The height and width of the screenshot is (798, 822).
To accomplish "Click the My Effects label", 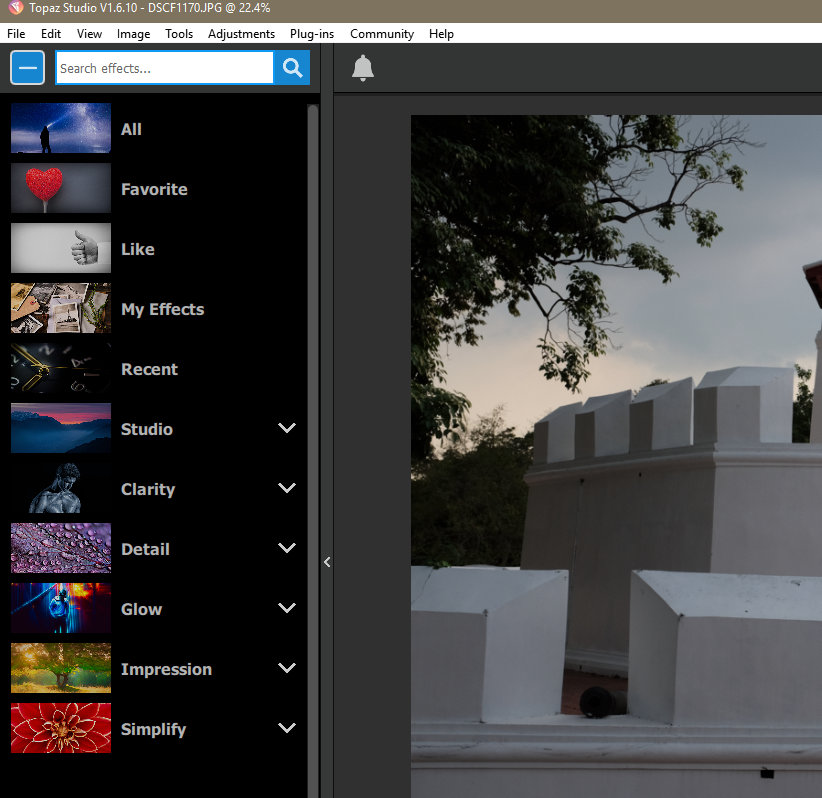I will pos(162,309).
